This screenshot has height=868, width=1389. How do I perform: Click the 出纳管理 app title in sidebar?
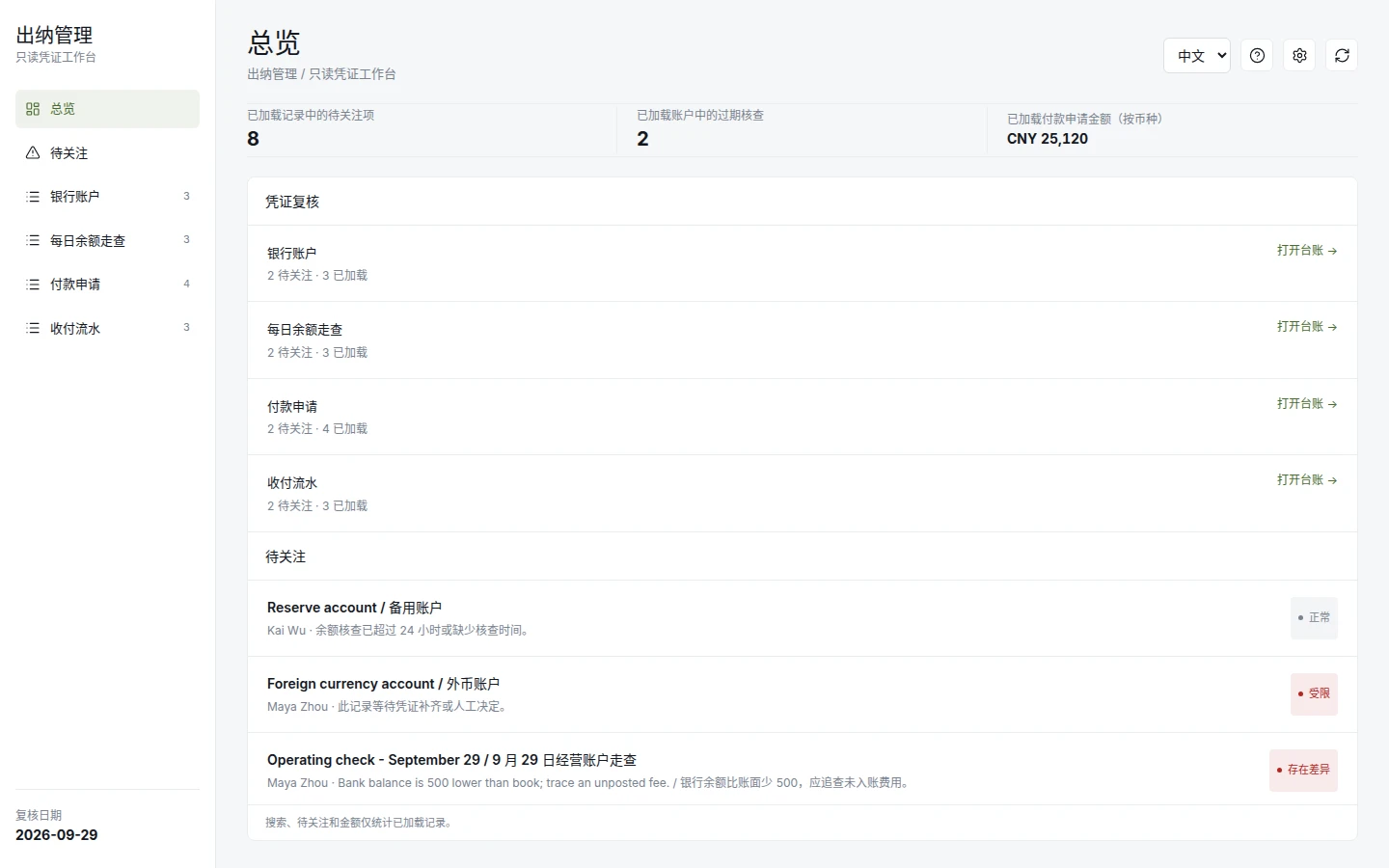tap(54, 36)
